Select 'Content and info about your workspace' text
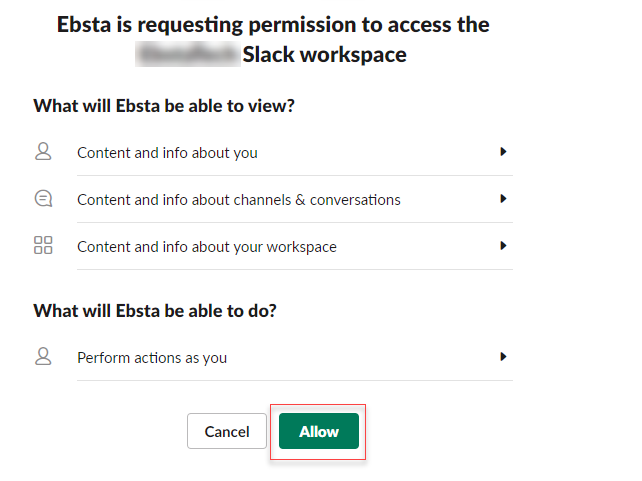The height and width of the screenshot is (481, 642). (207, 247)
